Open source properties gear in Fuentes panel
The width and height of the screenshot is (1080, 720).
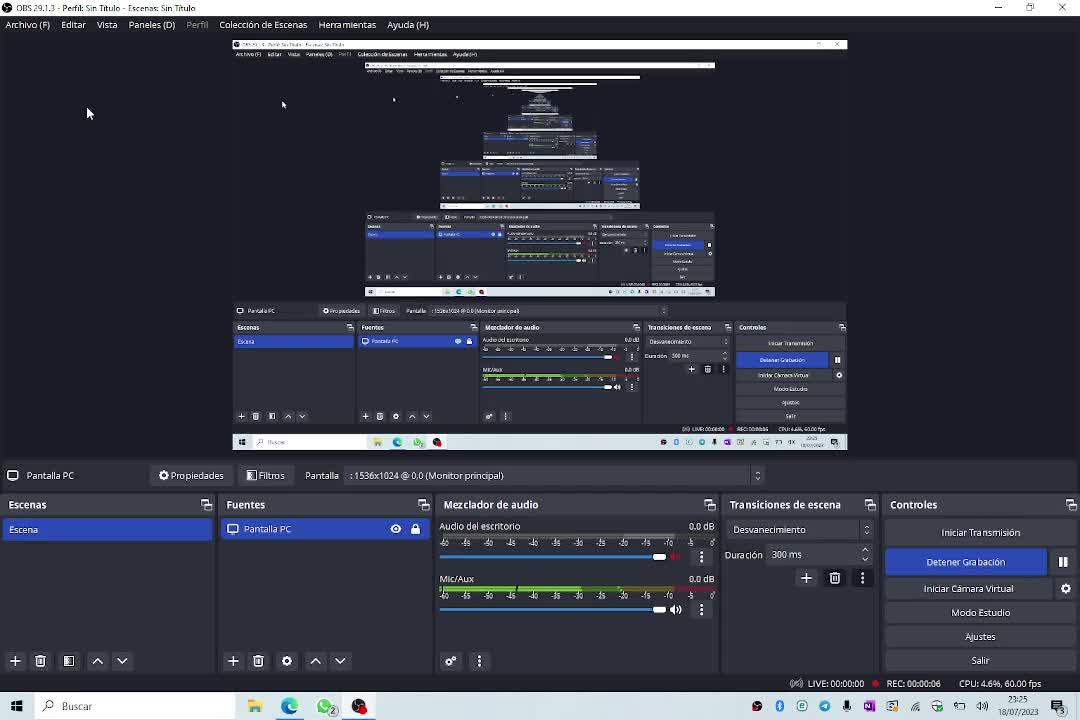(287, 661)
